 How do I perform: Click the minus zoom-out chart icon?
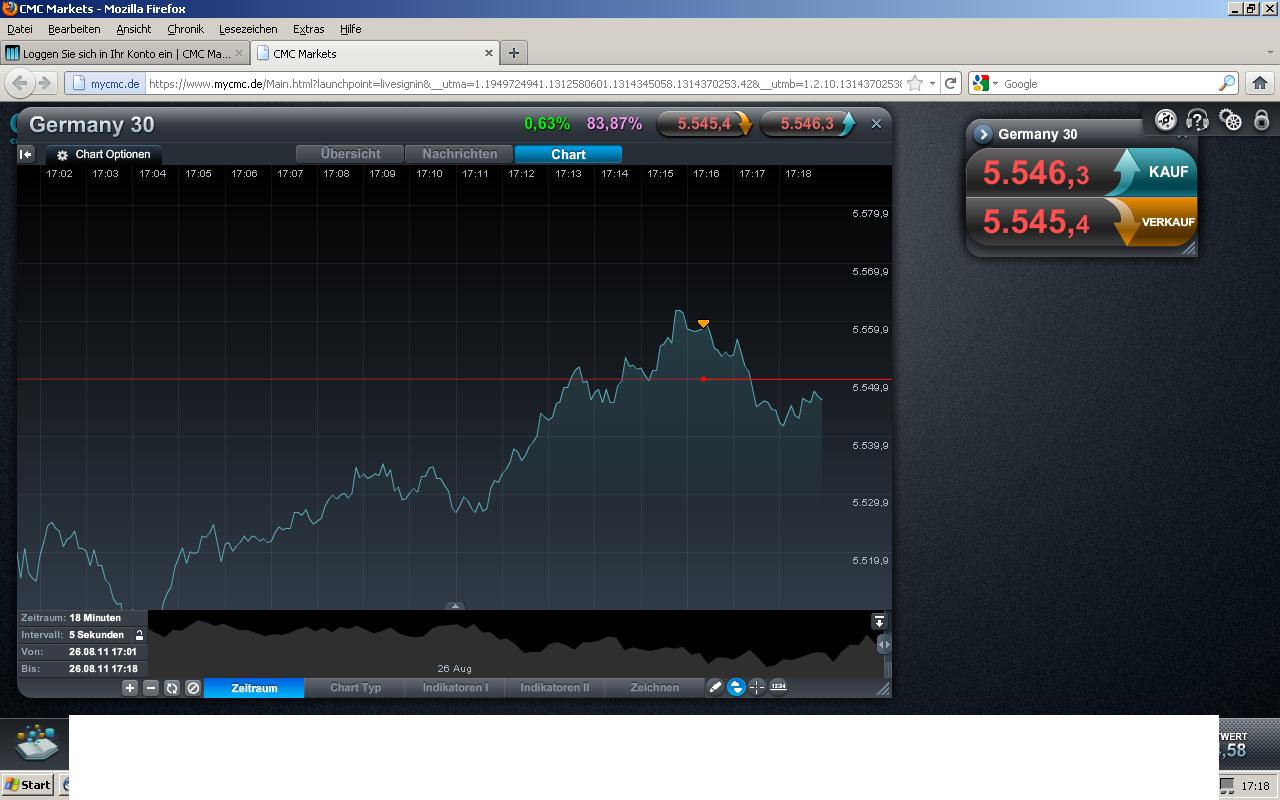point(151,688)
